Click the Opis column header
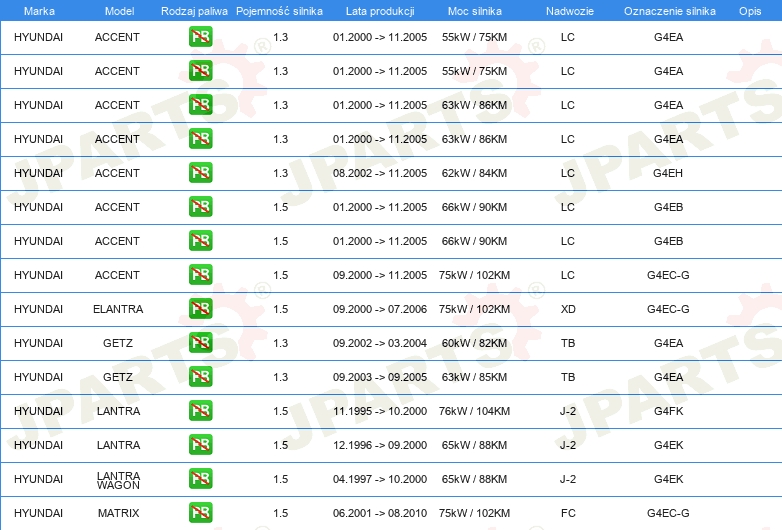The image size is (782, 530). (x=750, y=11)
